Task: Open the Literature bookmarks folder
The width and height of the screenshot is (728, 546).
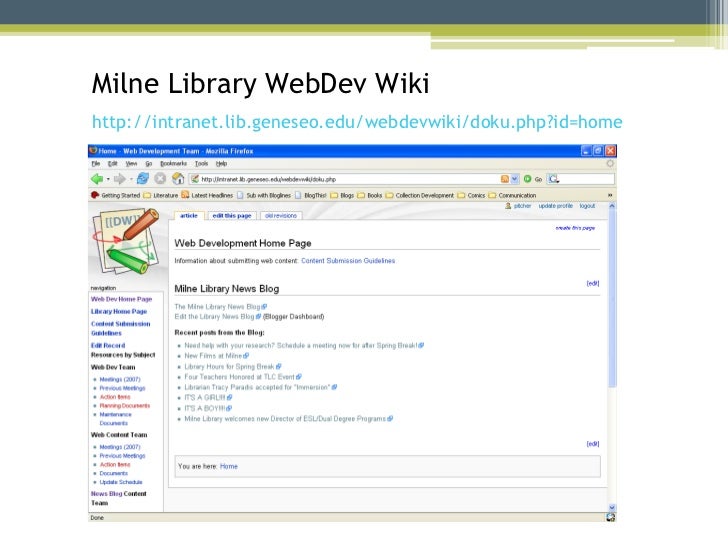Action: point(161,195)
